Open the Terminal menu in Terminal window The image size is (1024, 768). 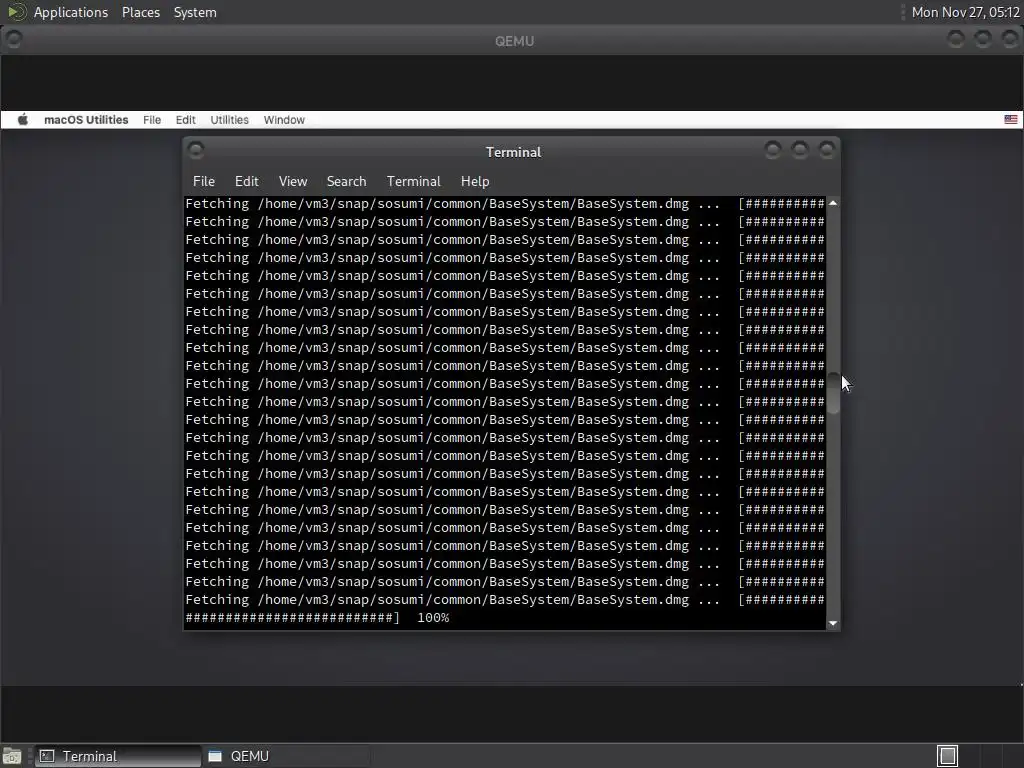click(x=413, y=181)
